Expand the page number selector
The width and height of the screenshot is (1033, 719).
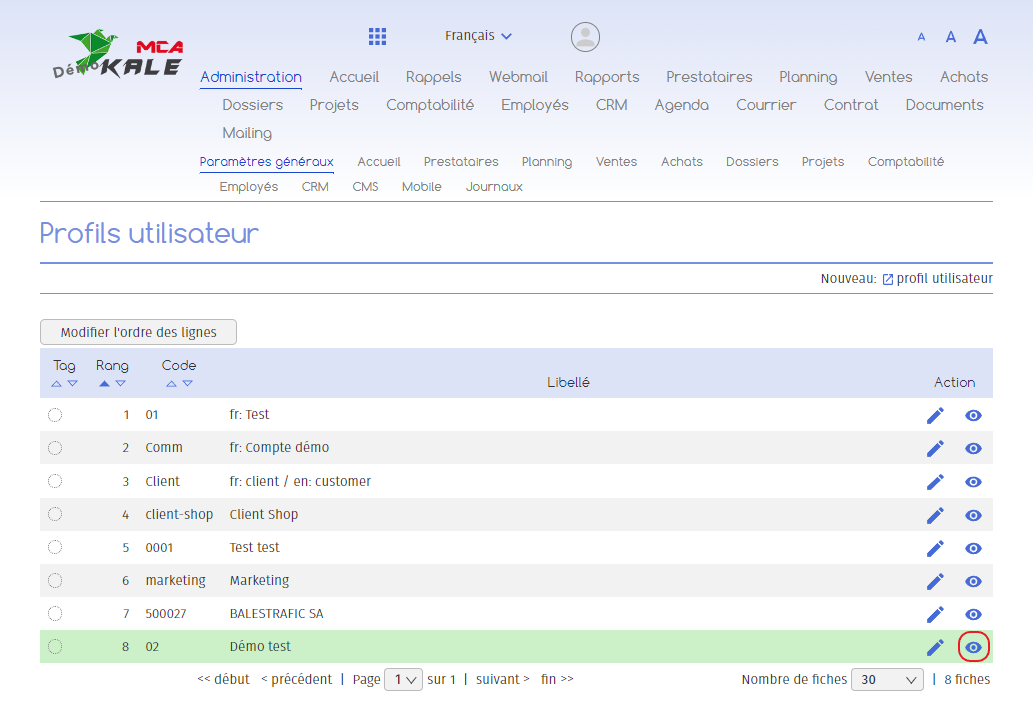tap(403, 680)
